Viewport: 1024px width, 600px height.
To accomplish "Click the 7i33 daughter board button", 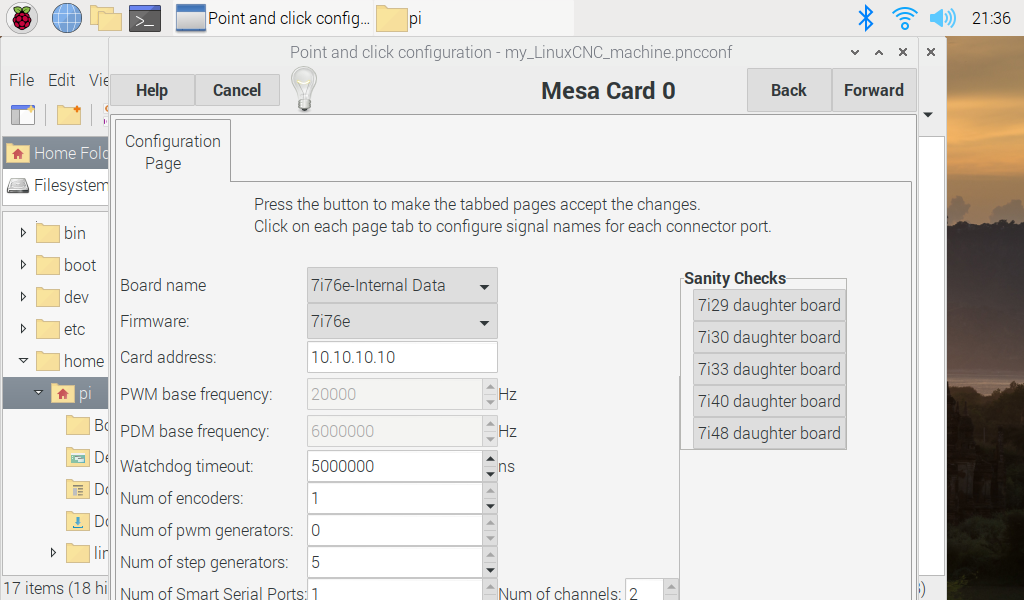I will 769,370.
